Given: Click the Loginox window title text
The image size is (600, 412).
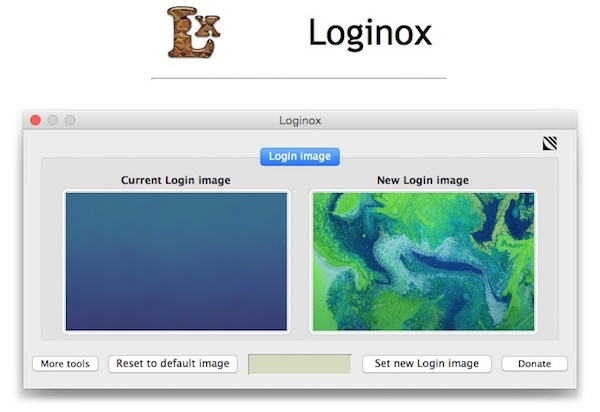Looking at the screenshot, I should click(300, 121).
